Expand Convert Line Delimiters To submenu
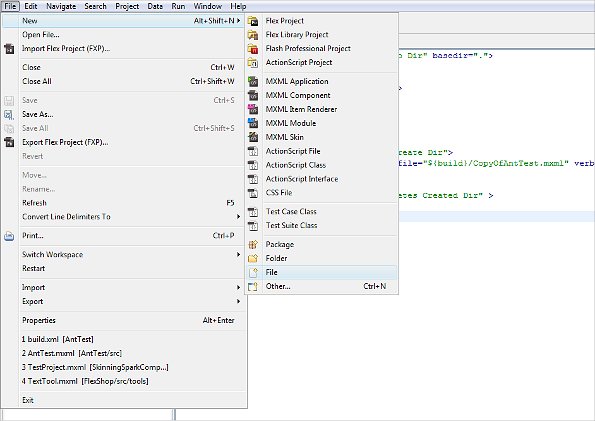The width and height of the screenshot is (595, 421). tap(238, 217)
